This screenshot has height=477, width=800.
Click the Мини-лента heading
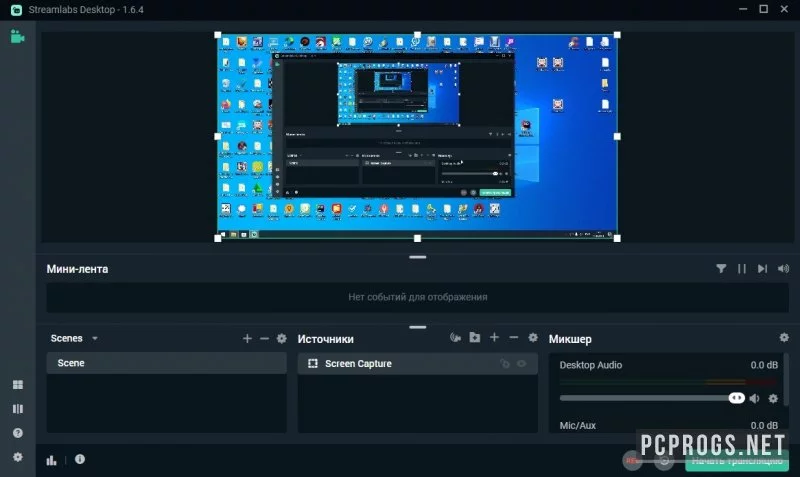77,269
